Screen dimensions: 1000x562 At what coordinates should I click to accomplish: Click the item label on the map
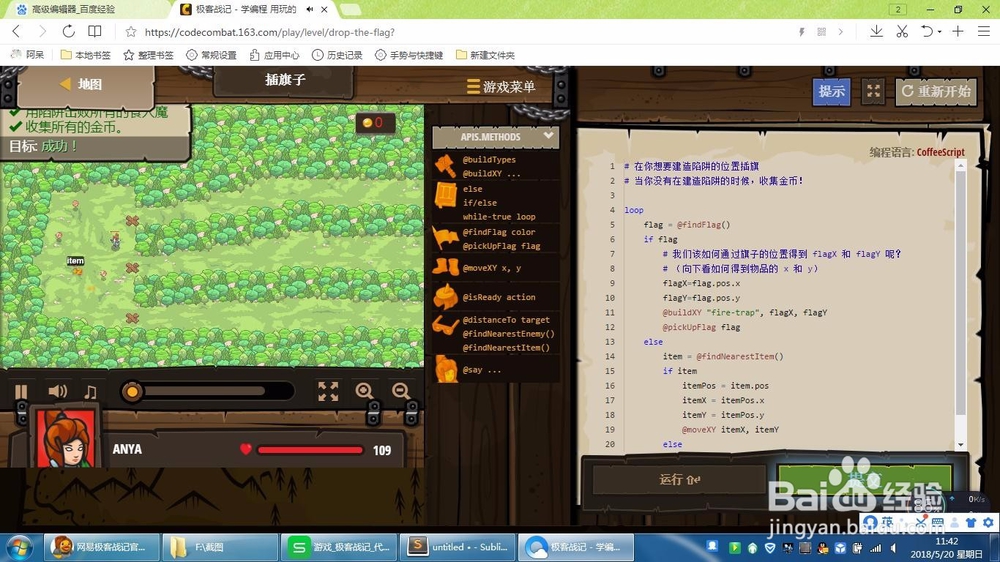point(75,261)
